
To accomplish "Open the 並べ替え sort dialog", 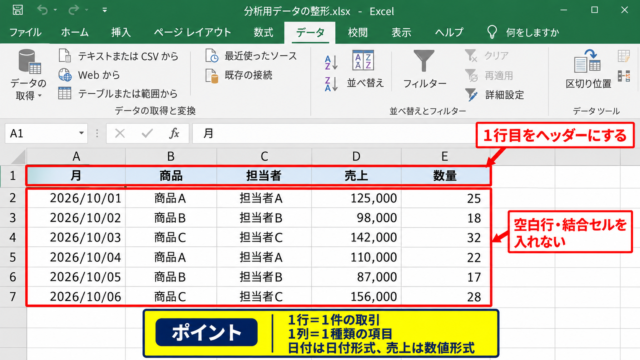I will (365, 69).
